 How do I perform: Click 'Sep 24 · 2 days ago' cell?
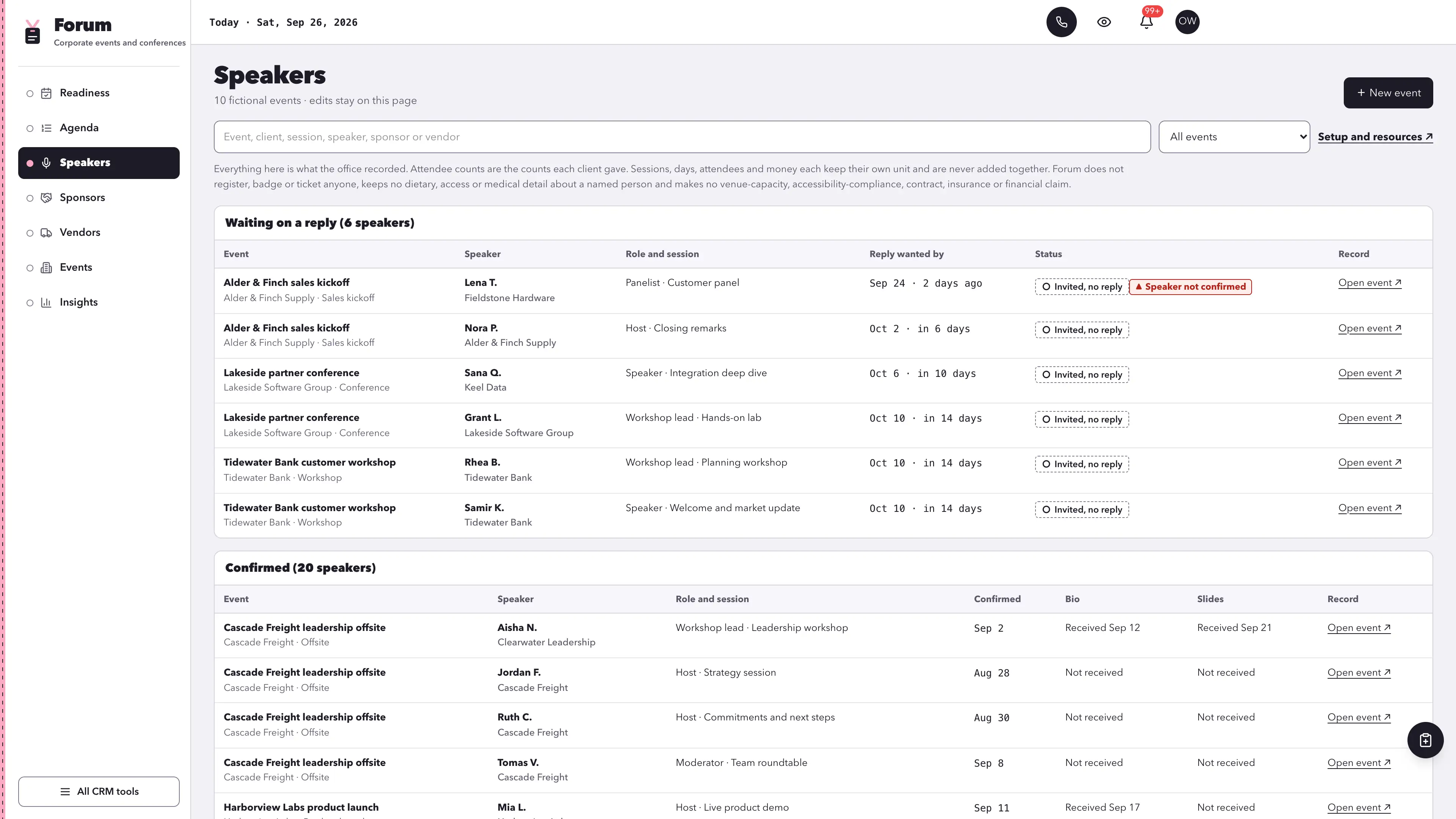[926, 283]
